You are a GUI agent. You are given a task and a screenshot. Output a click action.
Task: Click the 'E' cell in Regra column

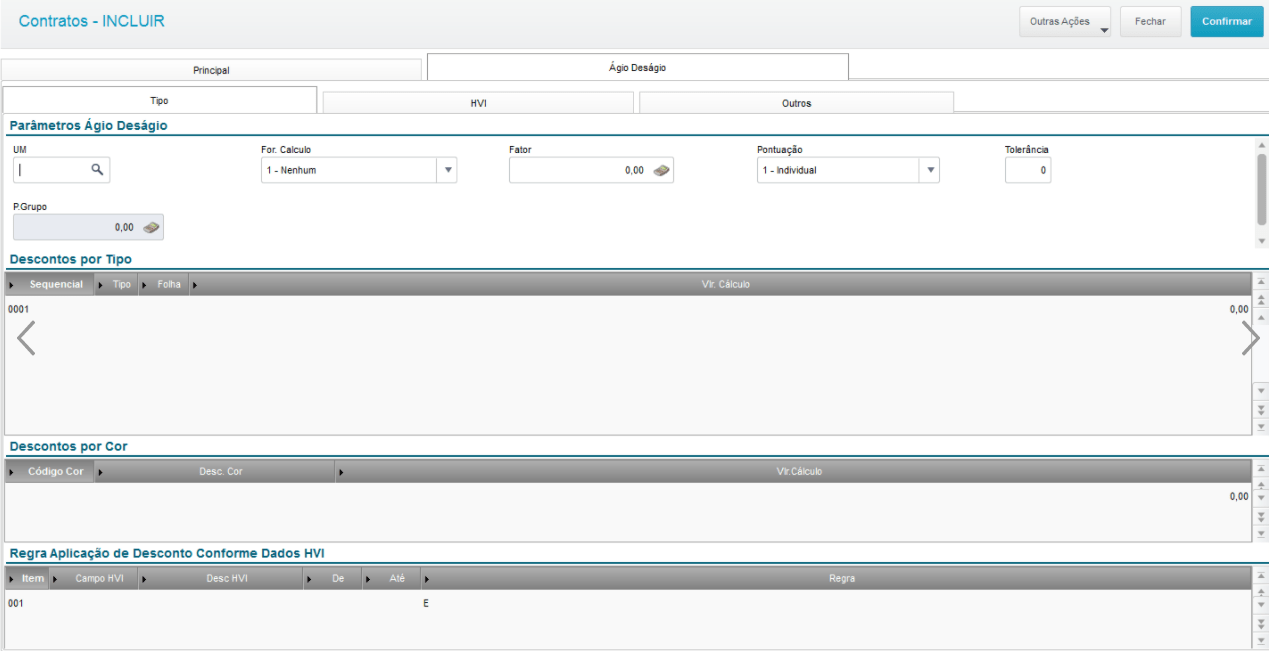click(x=426, y=604)
